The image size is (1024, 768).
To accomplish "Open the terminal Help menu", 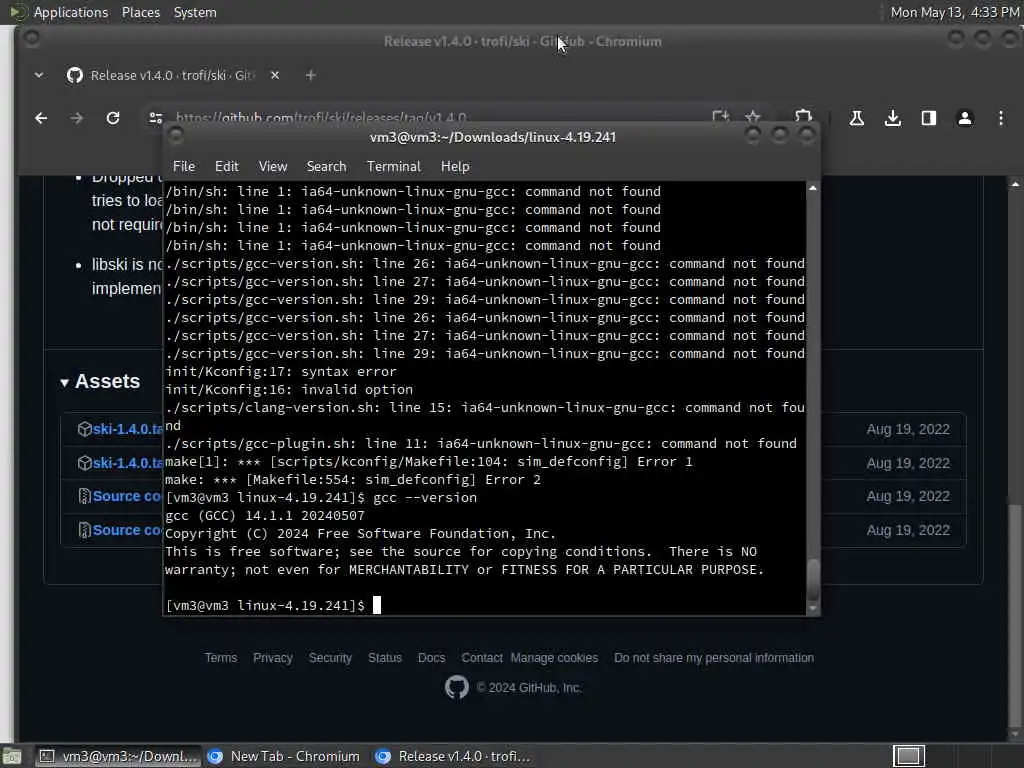I will pyautogui.click(x=455, y=167).
